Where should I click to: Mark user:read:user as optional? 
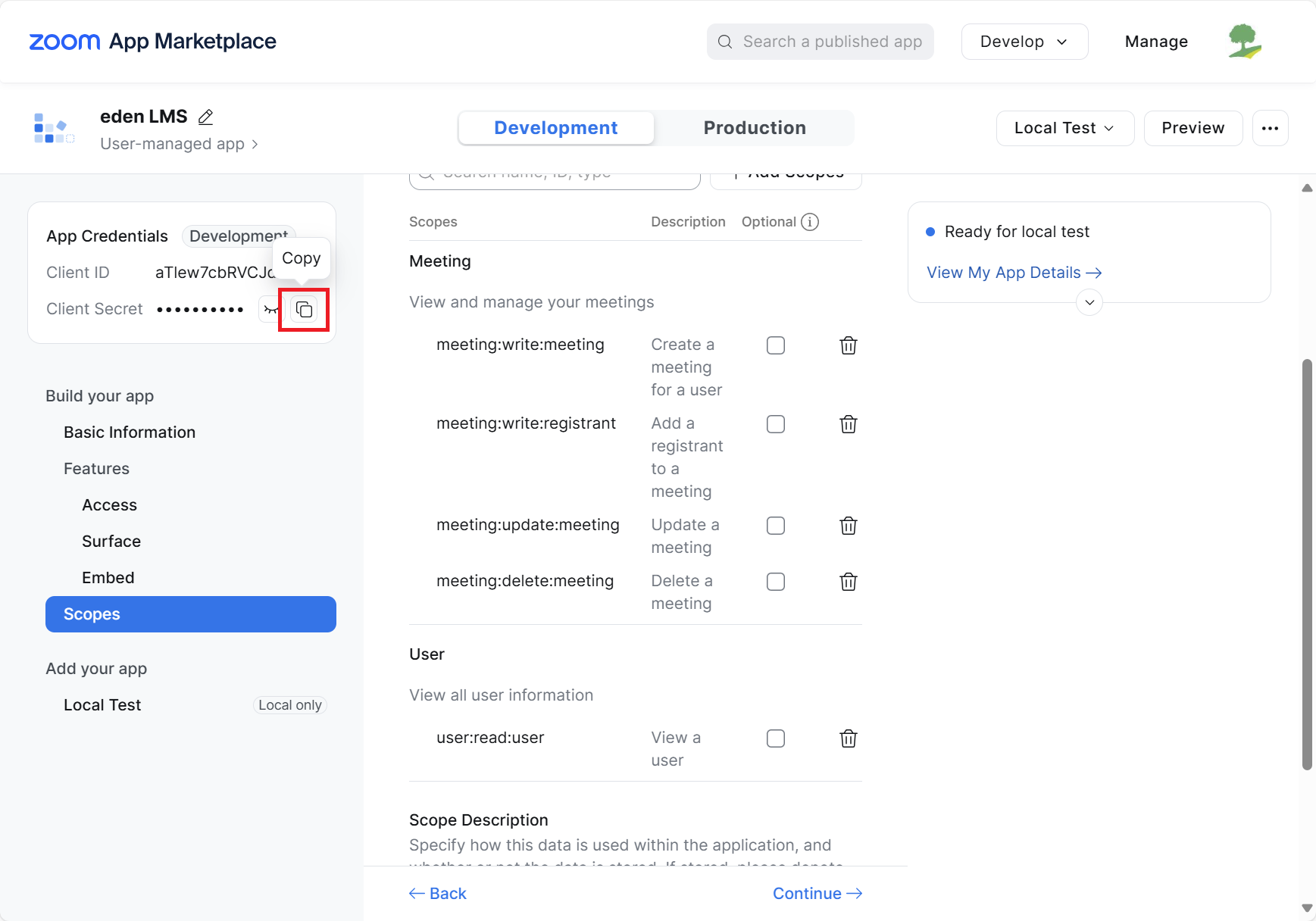pos(776,738)
